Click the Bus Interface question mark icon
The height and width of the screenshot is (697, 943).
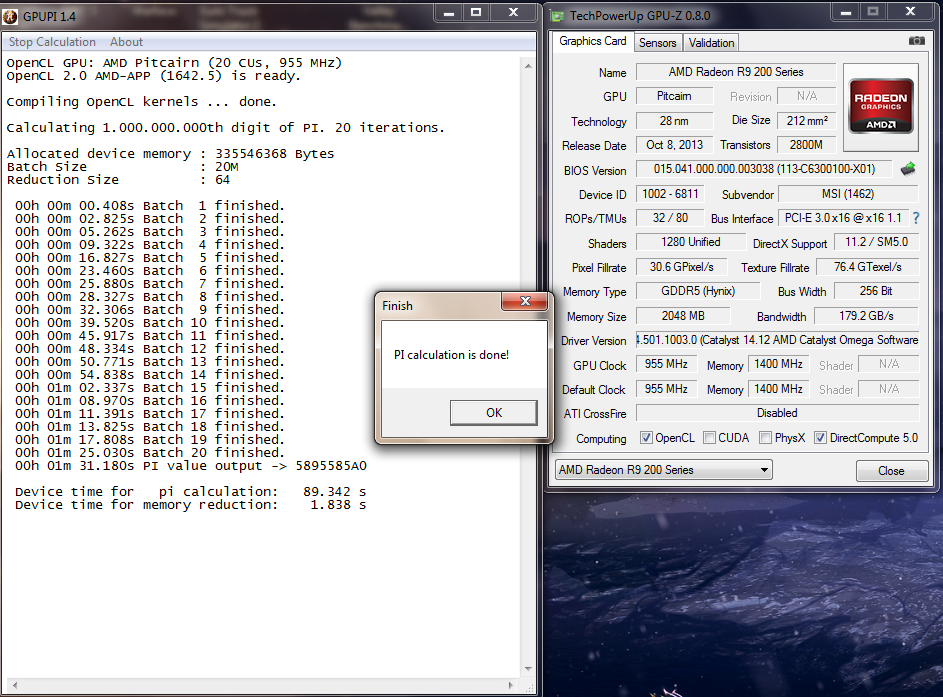click(x=915, y=218)
